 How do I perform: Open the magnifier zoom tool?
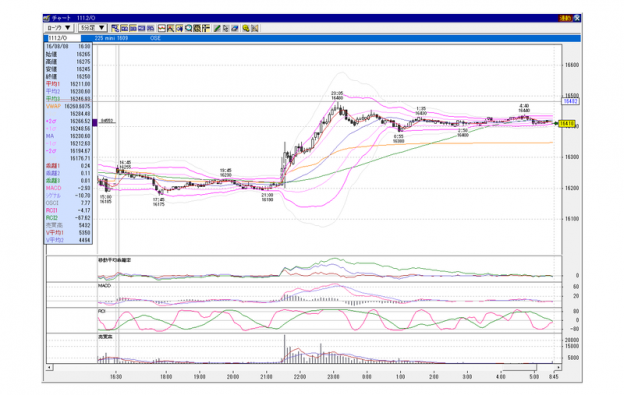click(189, 28)
